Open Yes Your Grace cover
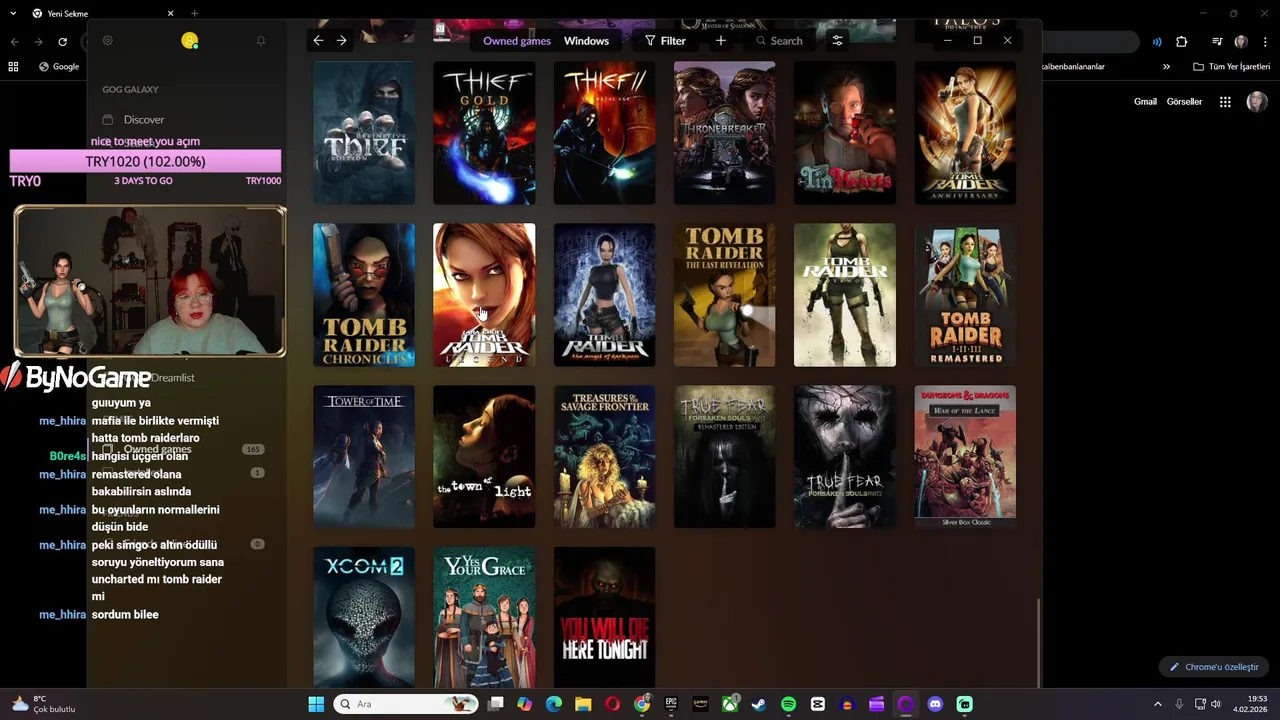 click(x=484, y=617)
